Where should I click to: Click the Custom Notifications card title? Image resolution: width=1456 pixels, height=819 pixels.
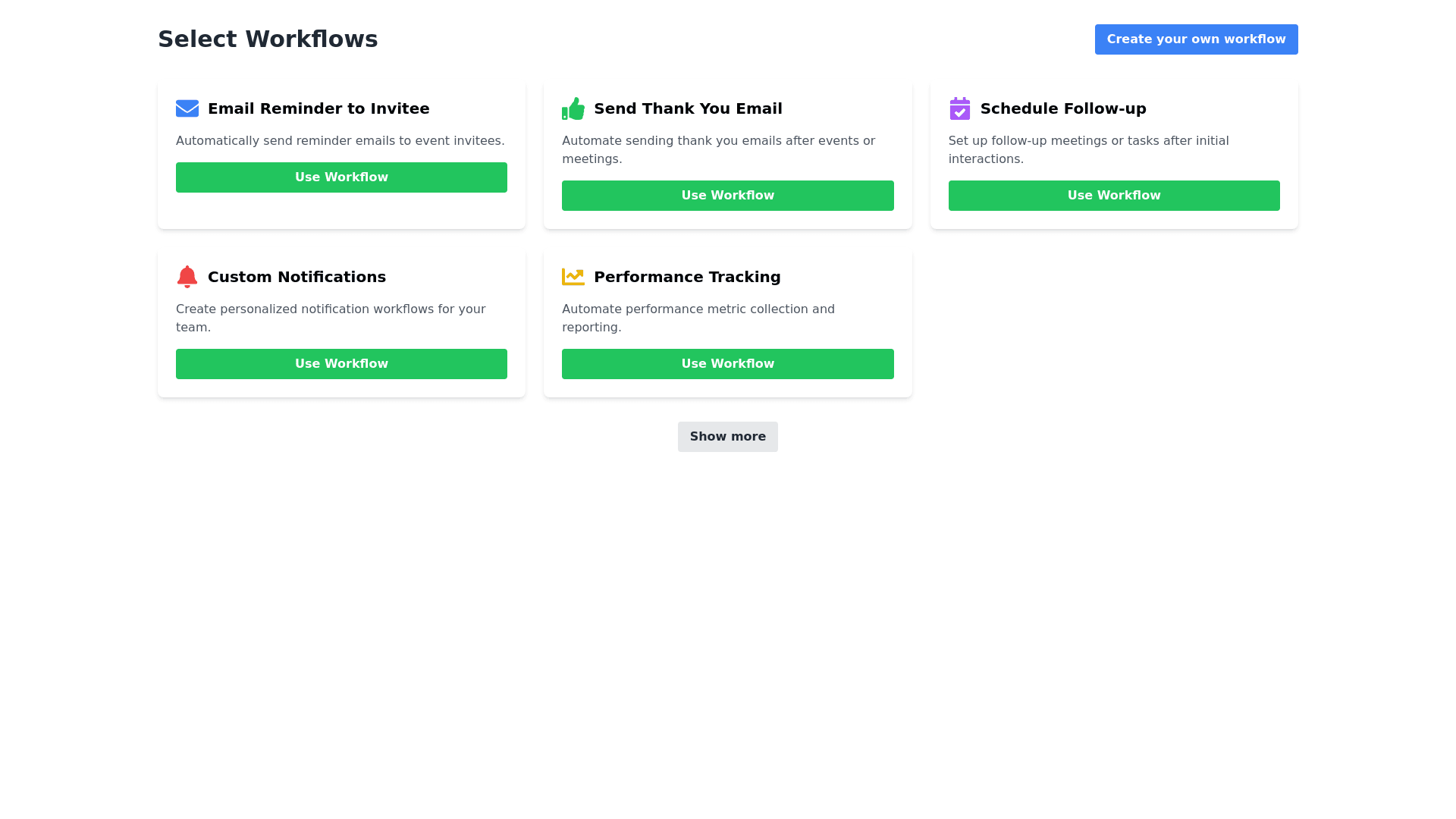(x=297, y=277)
